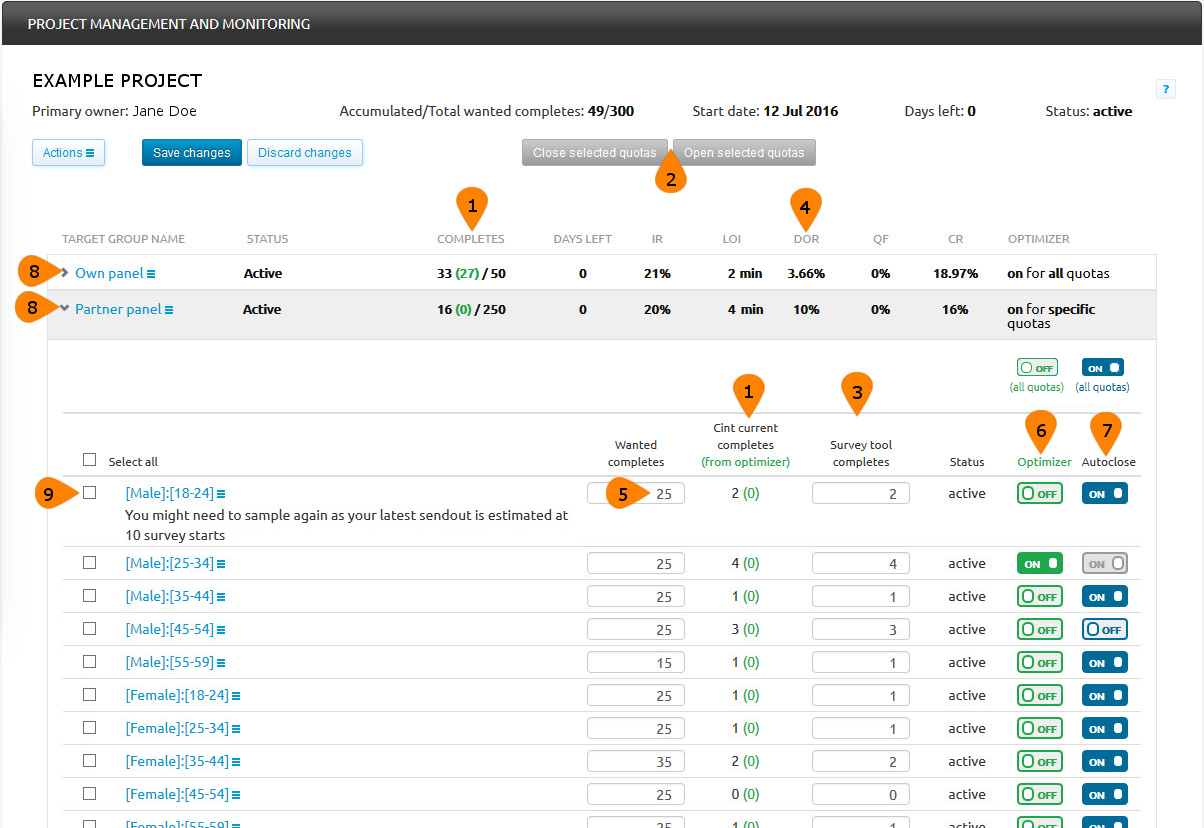Disable the Optimizer toggle for [Male]:[25-34]
The height and width of the screenshot is (828, 1204).
point(1039,563)
